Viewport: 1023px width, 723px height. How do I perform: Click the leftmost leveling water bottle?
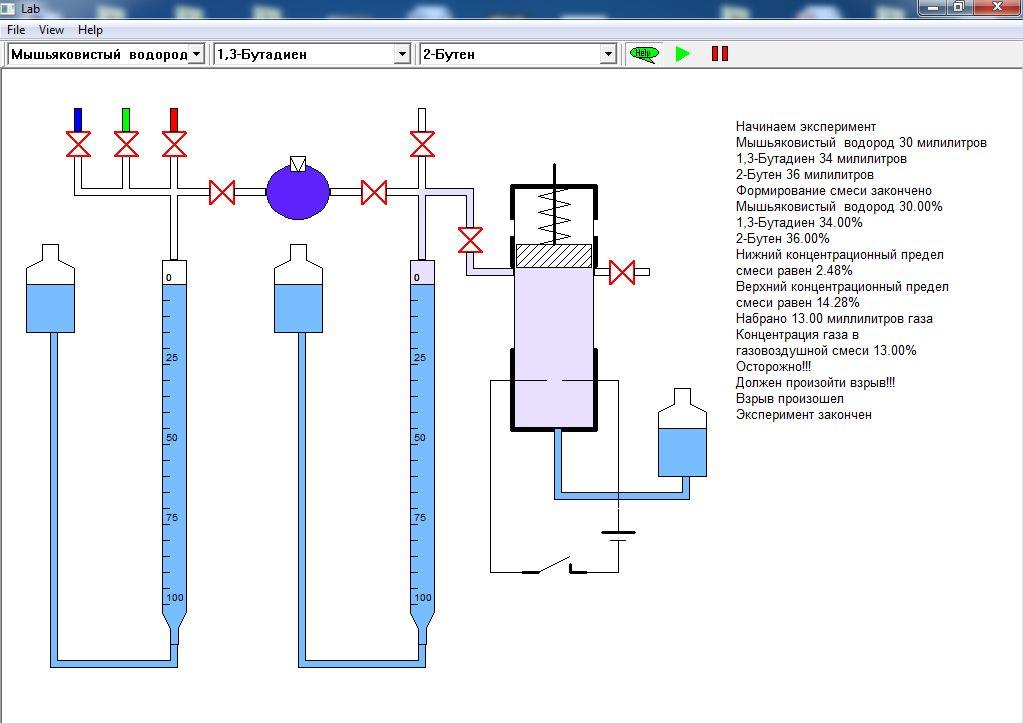click(50, 288)
